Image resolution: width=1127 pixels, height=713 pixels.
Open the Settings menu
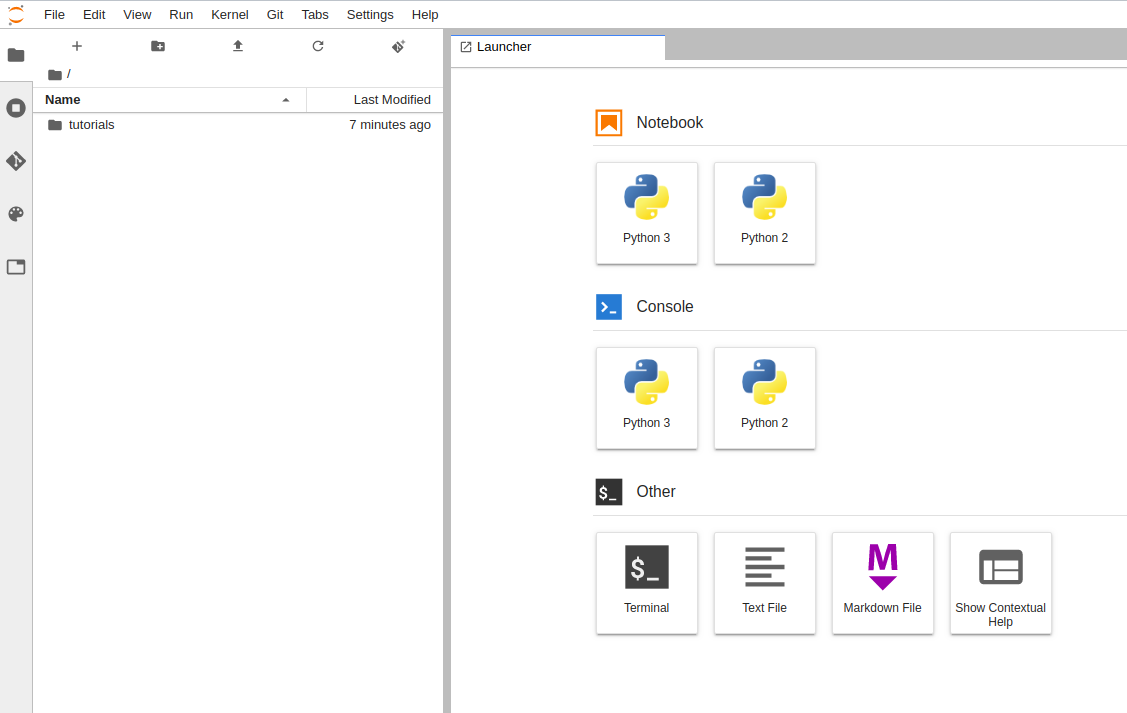[x=370, y=14]
